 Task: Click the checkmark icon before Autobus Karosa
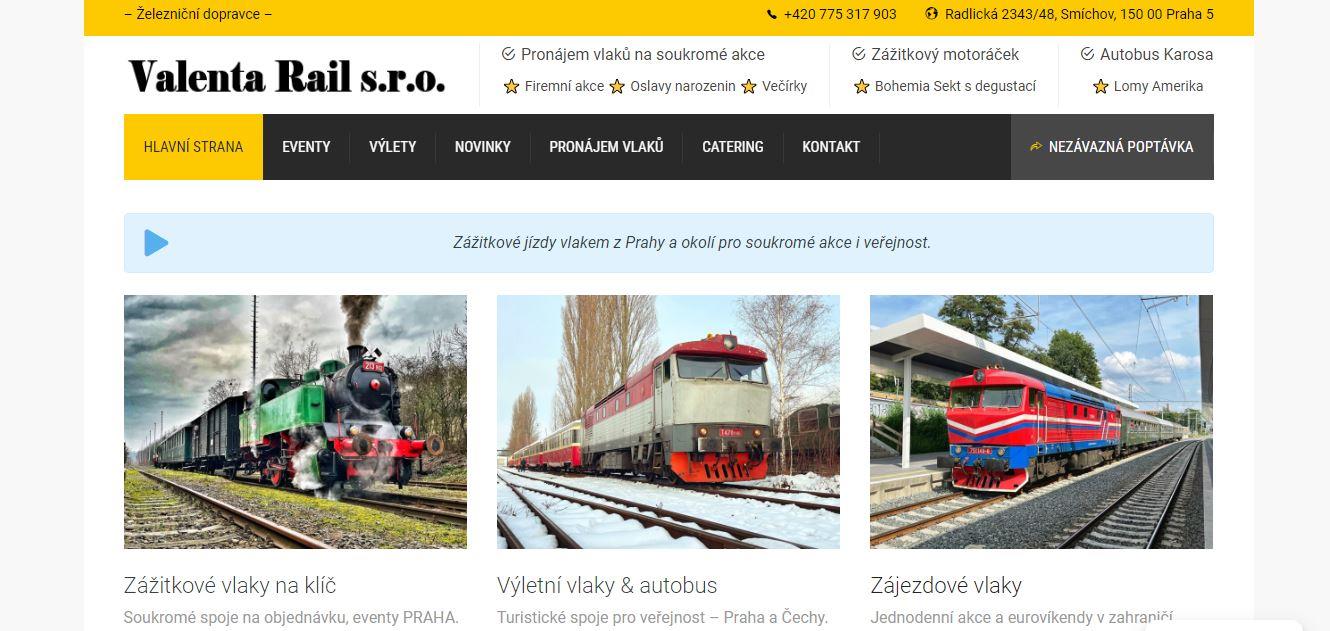tap(1087, 54)
